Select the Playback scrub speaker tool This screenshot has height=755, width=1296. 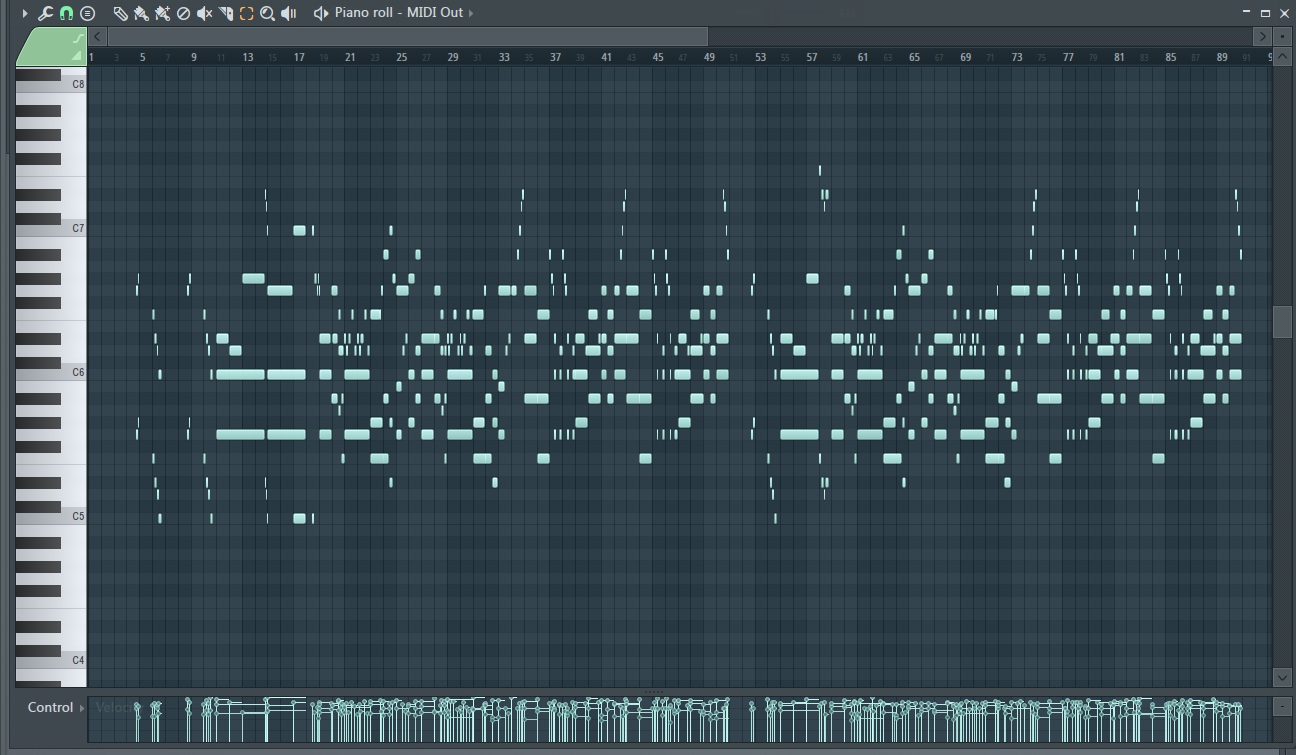point(289,13)
